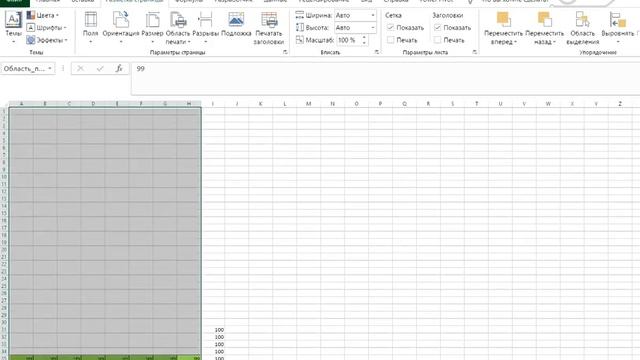Click cell I33 containing 100

213,344
